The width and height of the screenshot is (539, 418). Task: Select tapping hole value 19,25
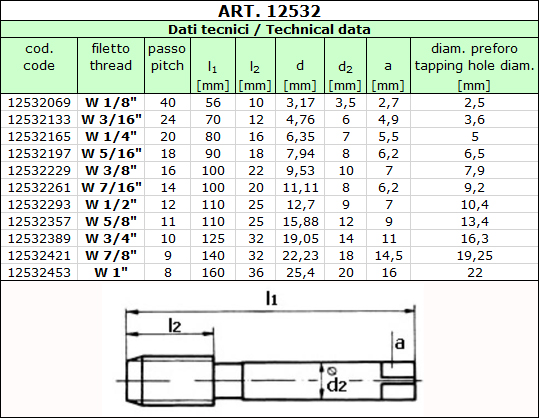pyautogui.click(x=475, y=255)
